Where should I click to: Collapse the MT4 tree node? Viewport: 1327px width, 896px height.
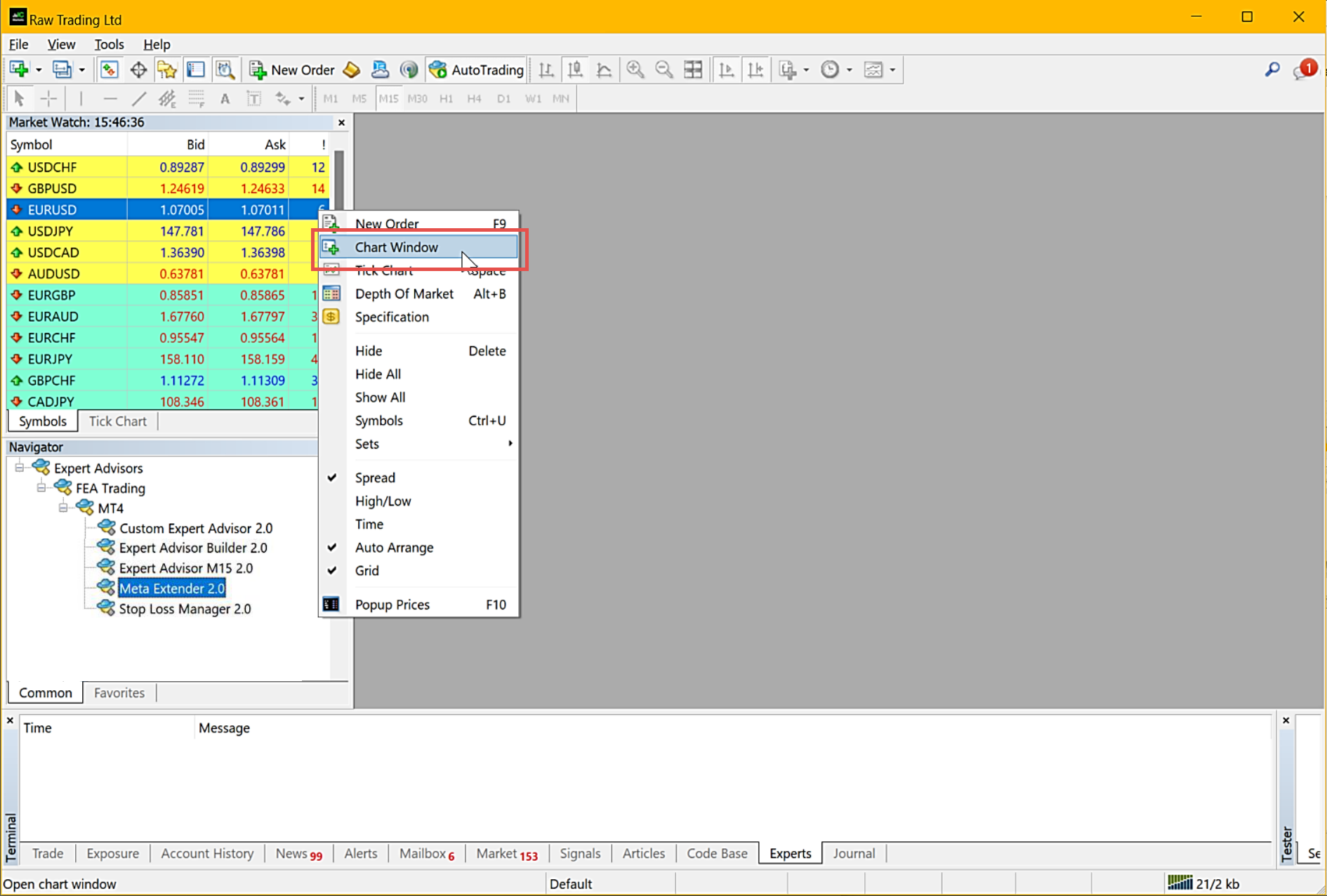click(x=63, y=508)
